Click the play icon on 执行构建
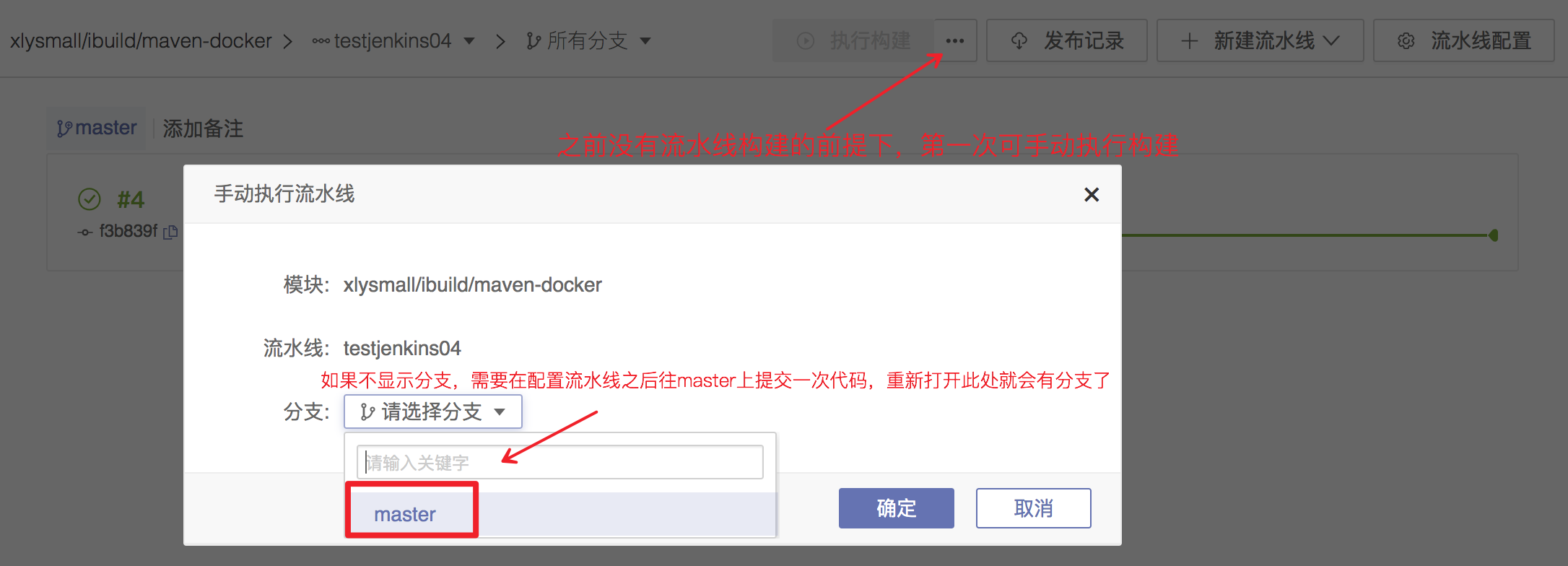 pos(806,41)
